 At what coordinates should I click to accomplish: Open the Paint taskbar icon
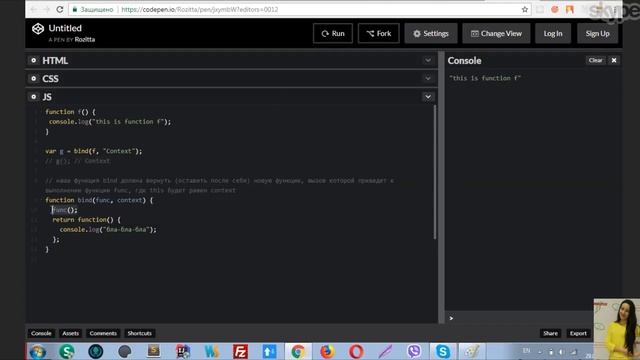click(x=471, y=351)
